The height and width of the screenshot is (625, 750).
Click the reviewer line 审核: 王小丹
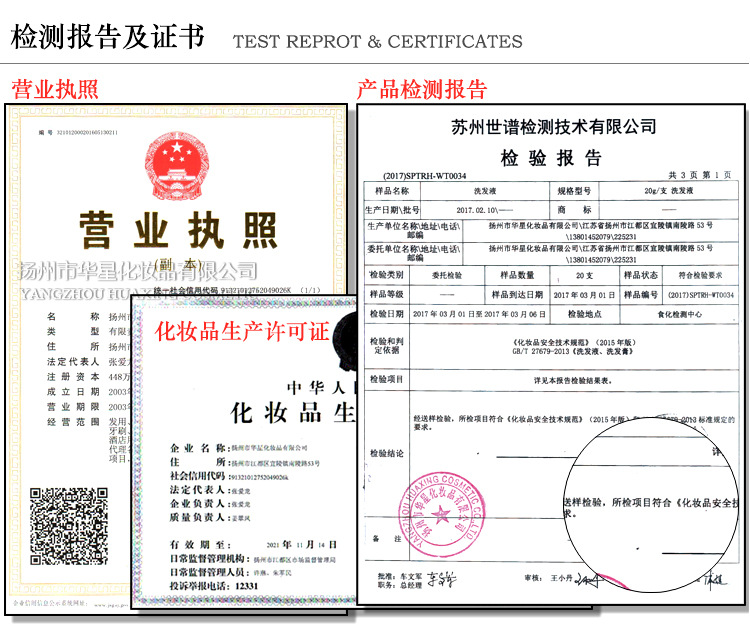(548, 578)
